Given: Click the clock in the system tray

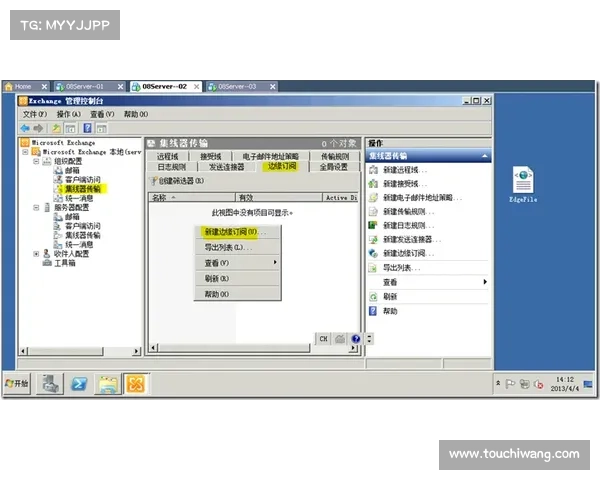Looking at the screenshot, I should pyautogui.click(x=564, y=384).
